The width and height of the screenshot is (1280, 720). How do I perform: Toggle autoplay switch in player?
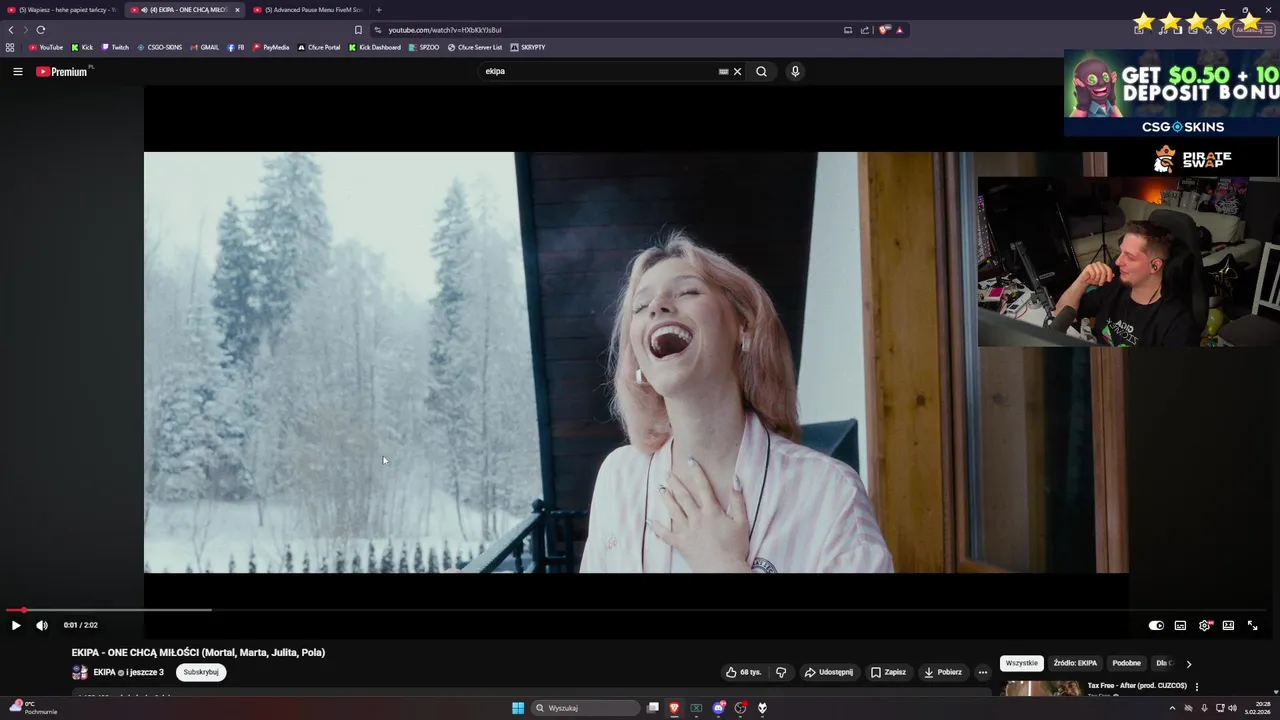[x=1156, y=625]
